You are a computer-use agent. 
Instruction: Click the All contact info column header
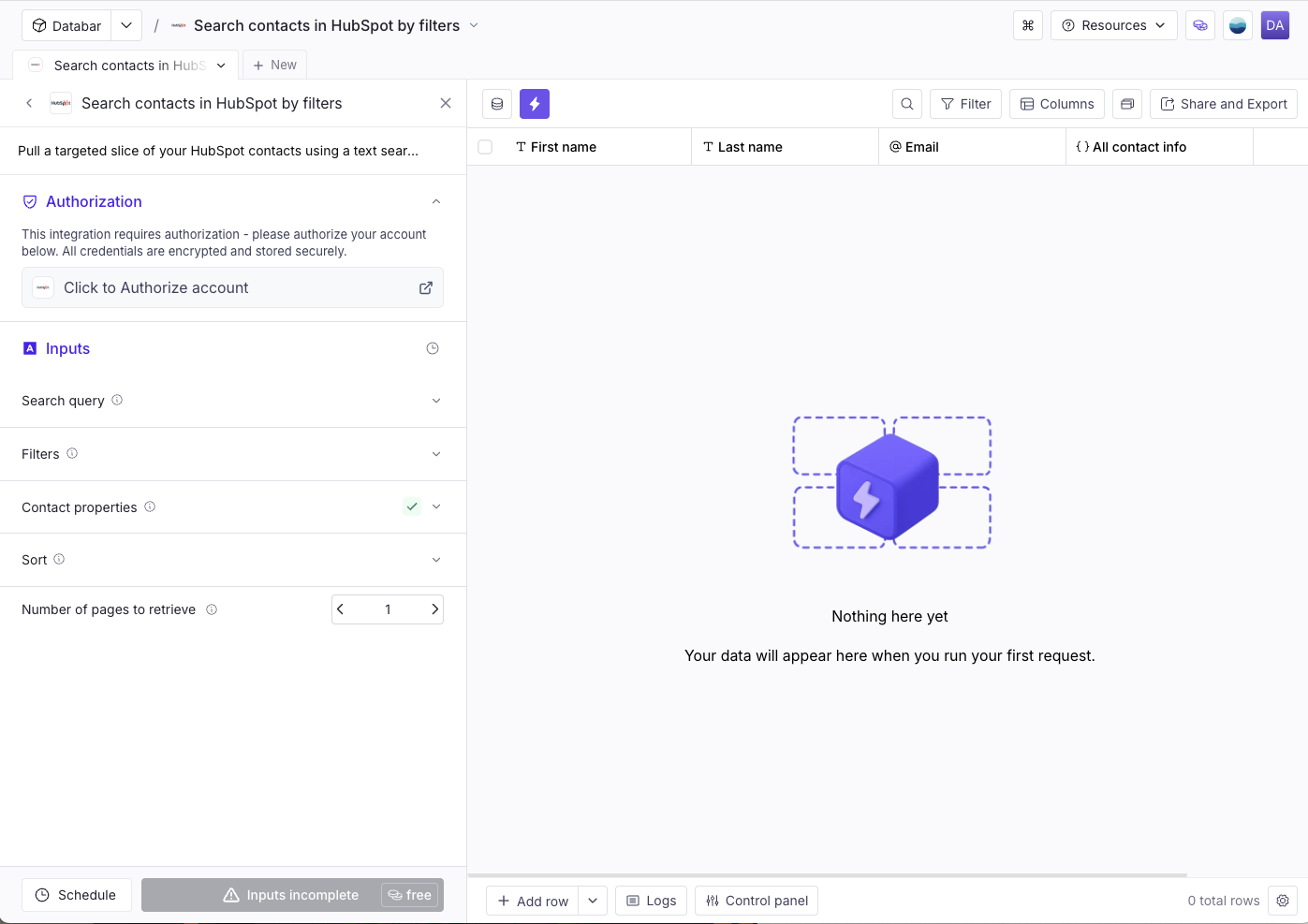coord(1159,147)
